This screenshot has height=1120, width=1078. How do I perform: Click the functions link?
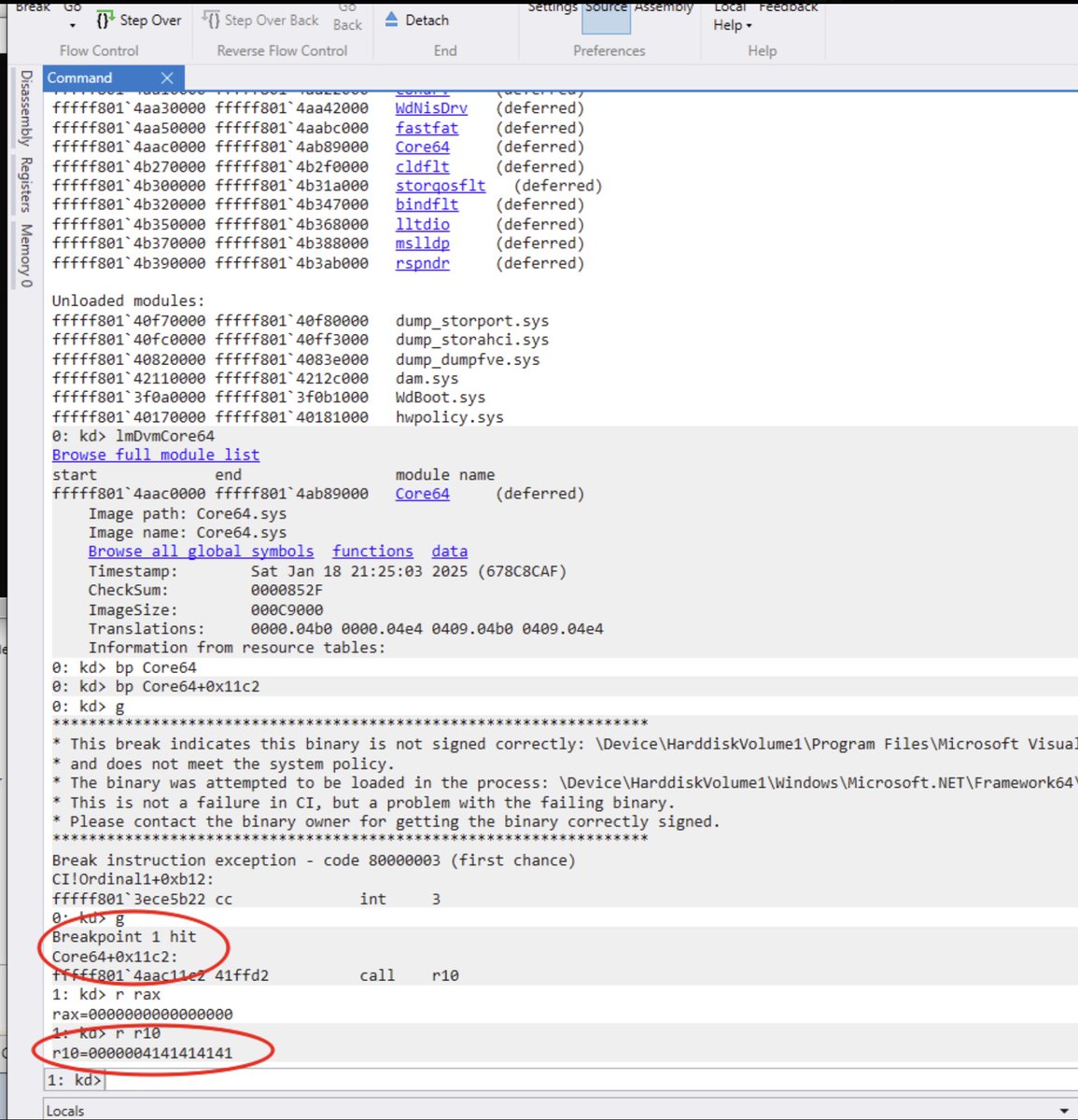tap(372, 552)
